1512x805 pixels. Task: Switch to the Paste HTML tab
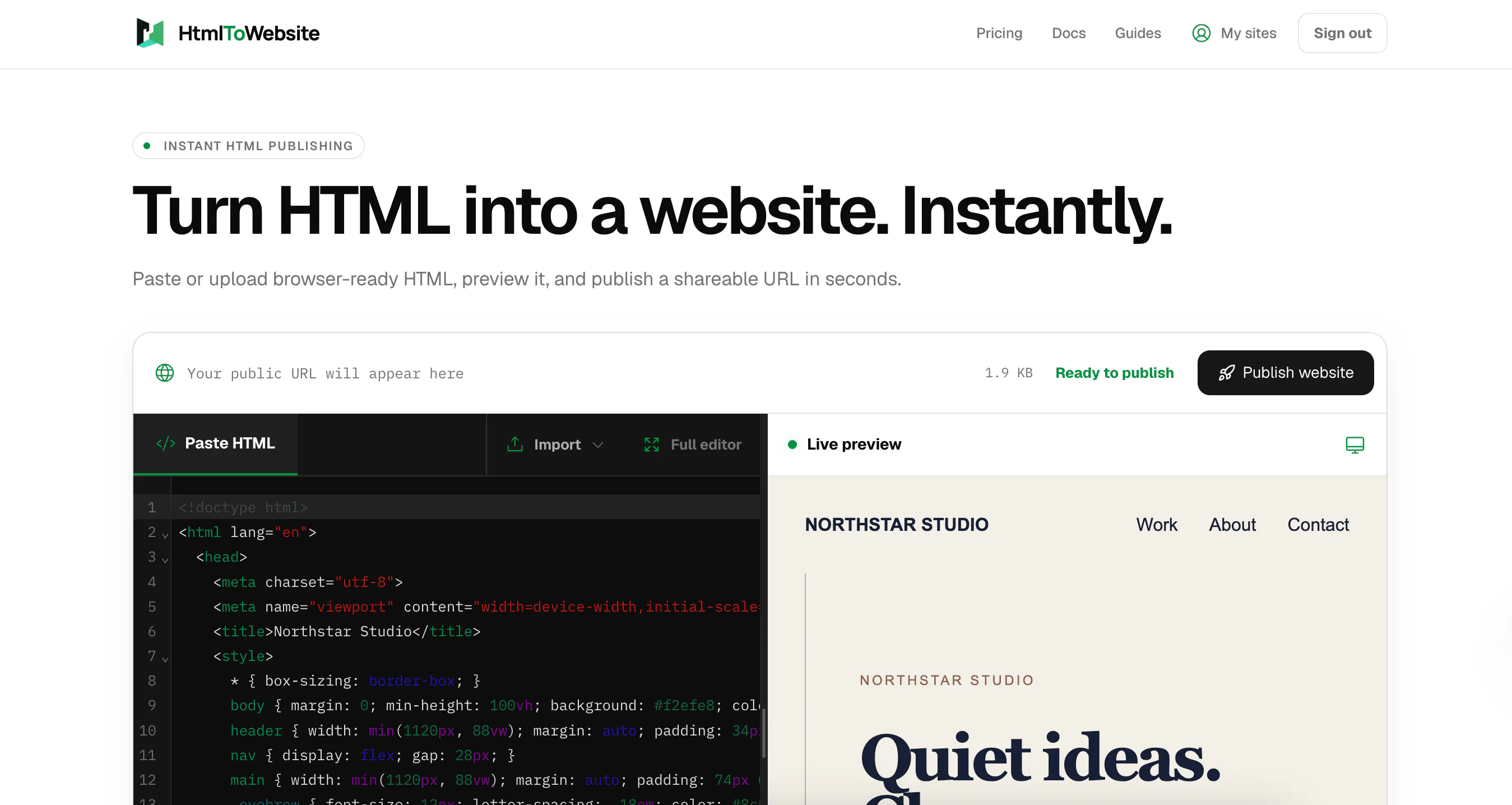point(215,444)
